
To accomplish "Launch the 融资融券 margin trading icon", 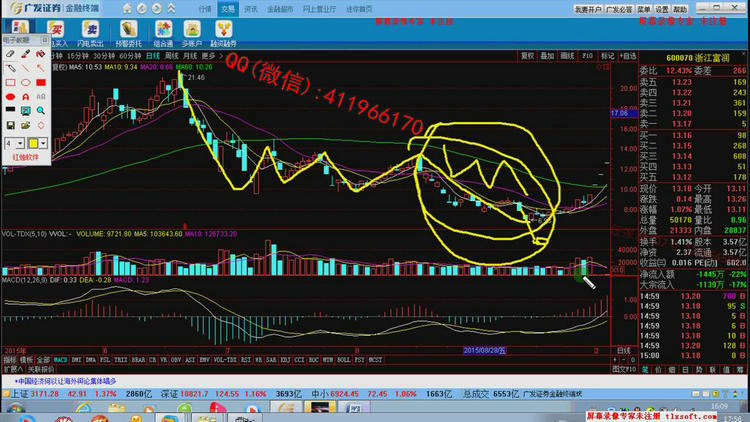I will [x=223, y=33].
